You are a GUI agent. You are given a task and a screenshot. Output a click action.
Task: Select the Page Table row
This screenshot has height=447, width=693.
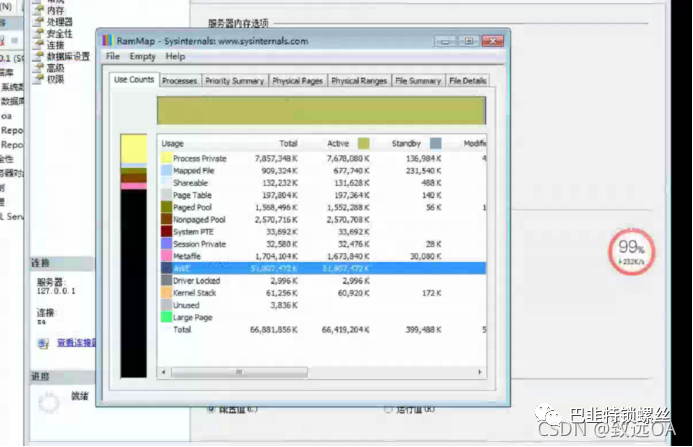(x=323, y=195)
